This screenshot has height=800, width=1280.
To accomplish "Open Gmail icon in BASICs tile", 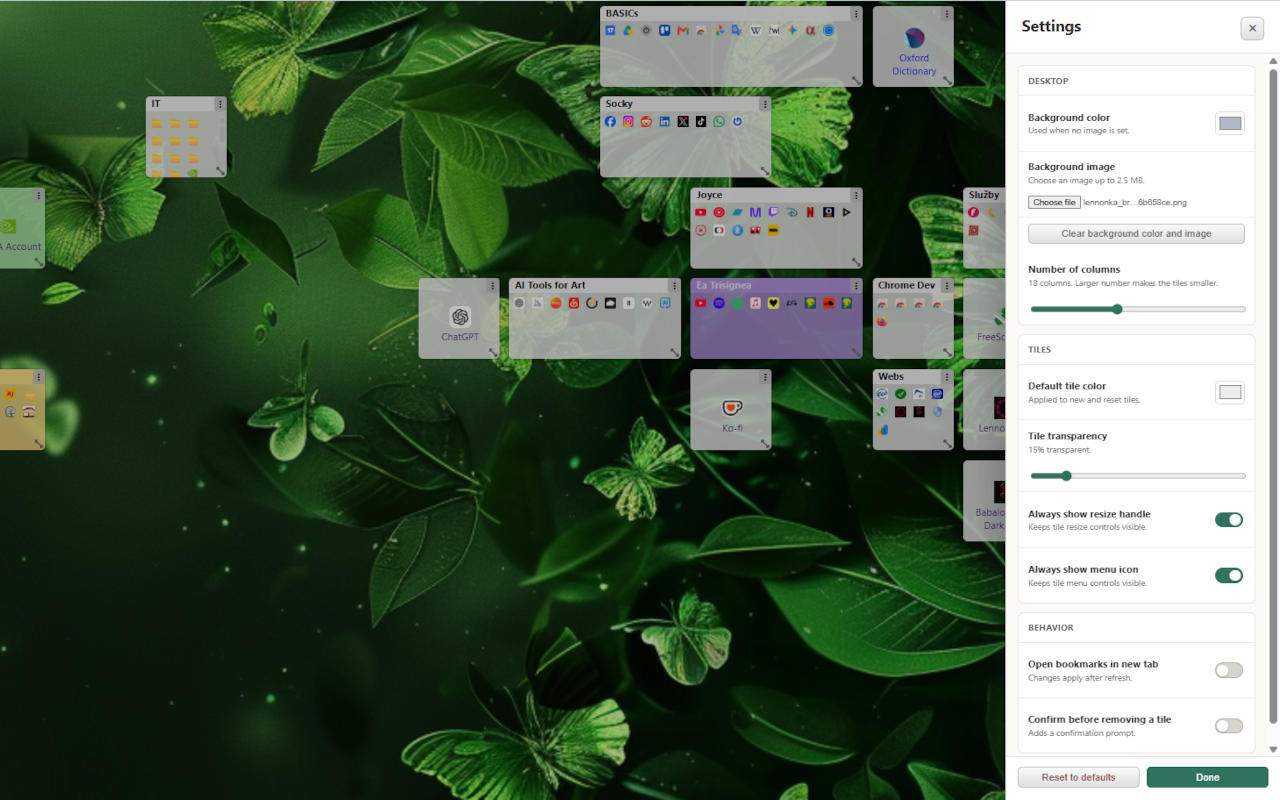I will (683, 31).
